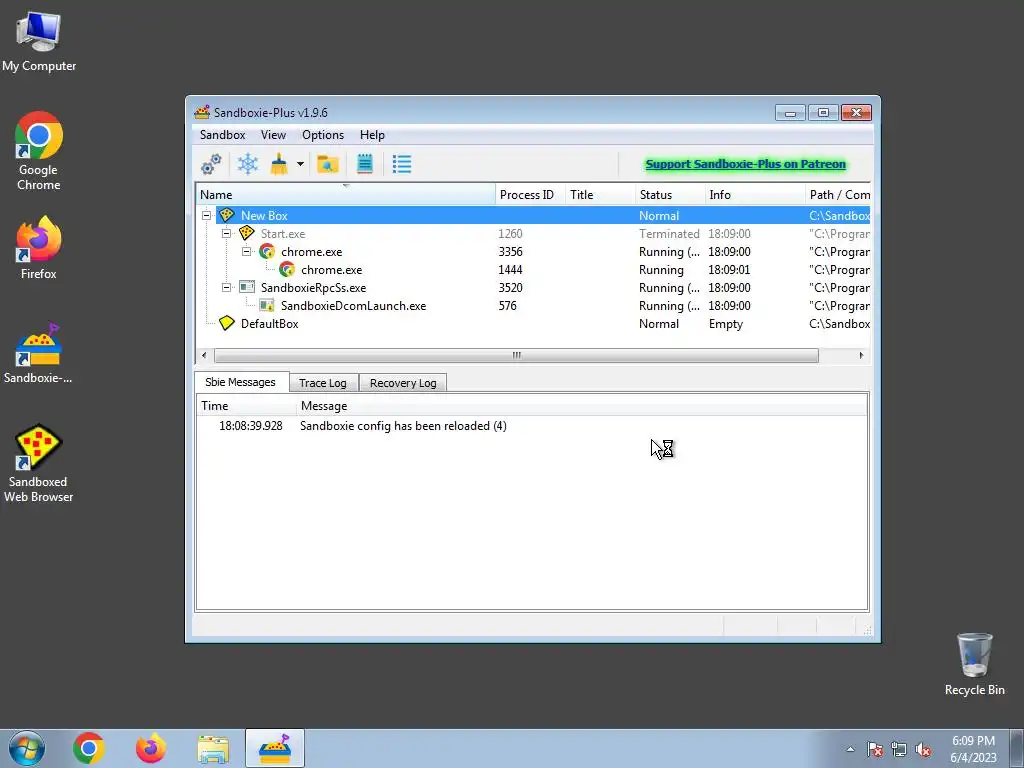Open My Computer desktop icon
This screenshot has height=768, width=1024.
(x=39, y=41)
